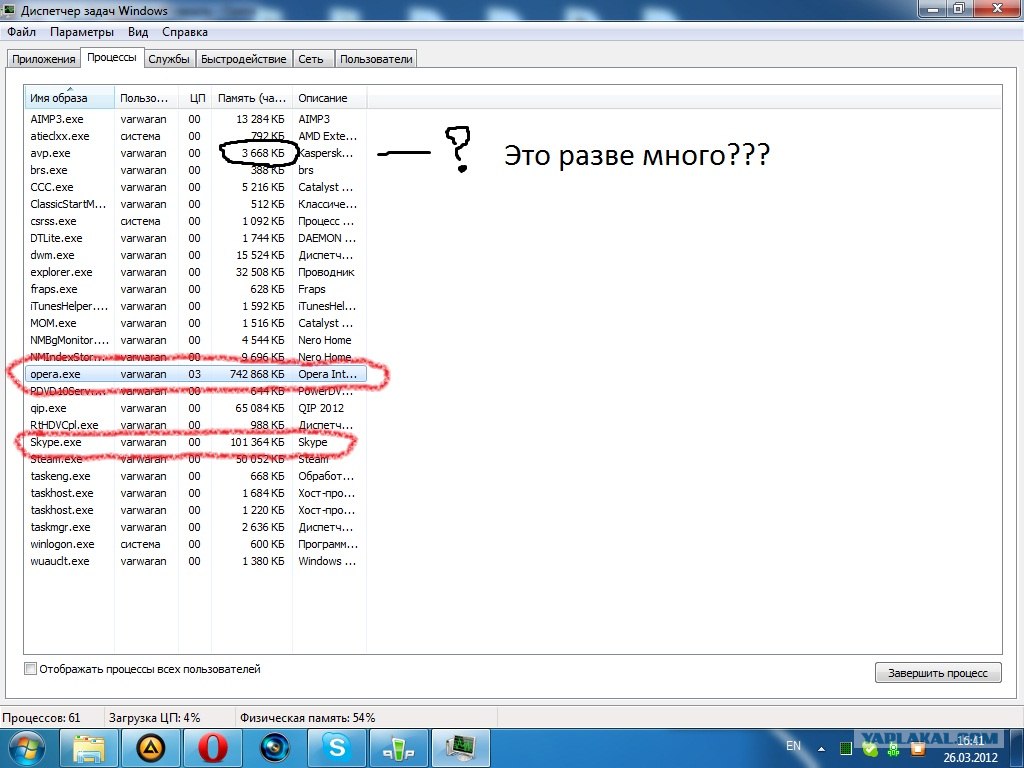Sort by Пользователь column header

click(146, 98)
